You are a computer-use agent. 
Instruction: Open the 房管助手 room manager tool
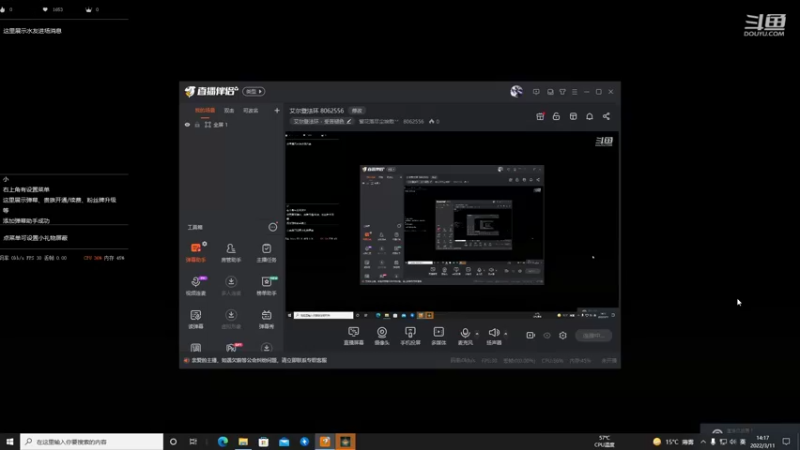pyautogui.click(x=231, y=253)
